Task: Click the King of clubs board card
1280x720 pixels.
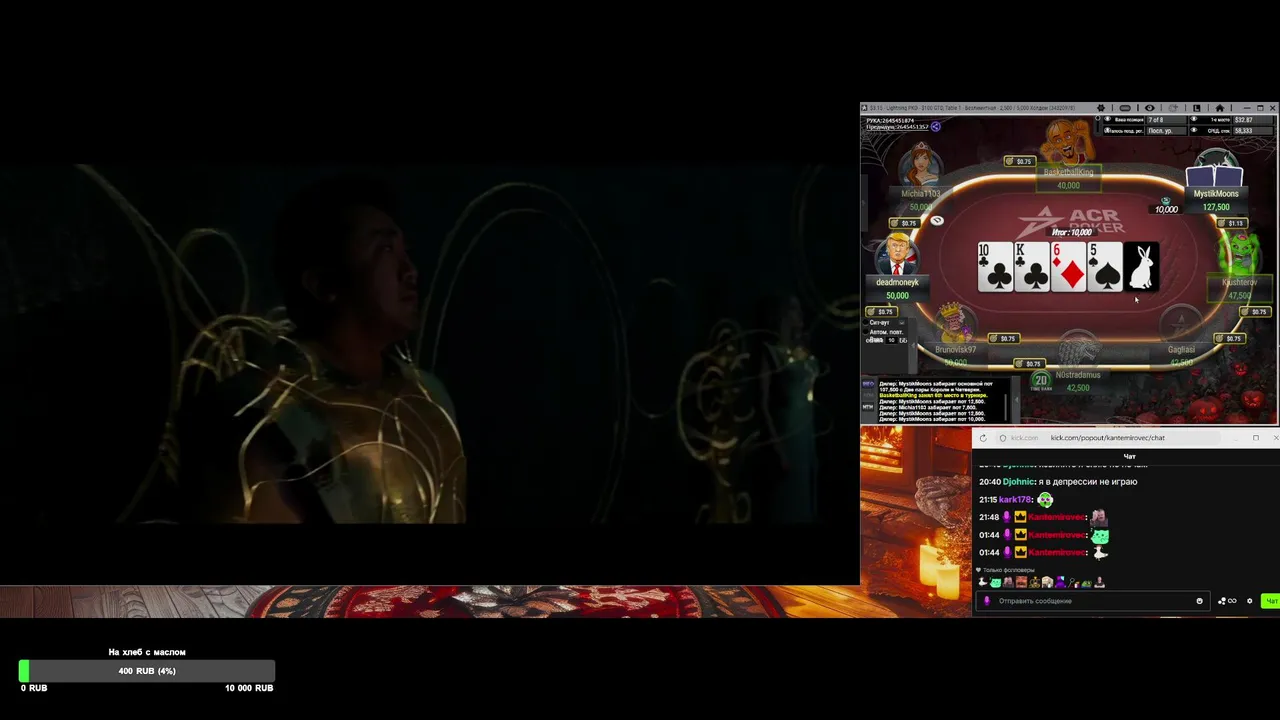Action: 1032,267
